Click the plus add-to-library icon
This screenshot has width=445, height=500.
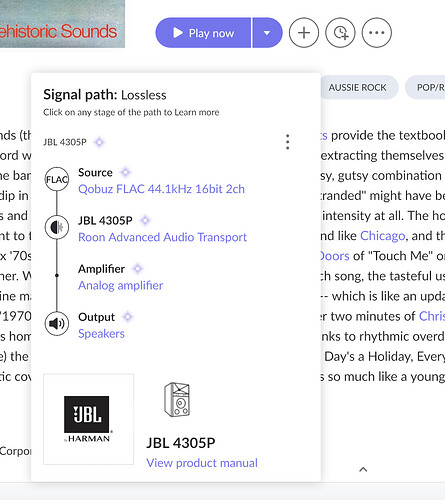[x=304, y=33]
